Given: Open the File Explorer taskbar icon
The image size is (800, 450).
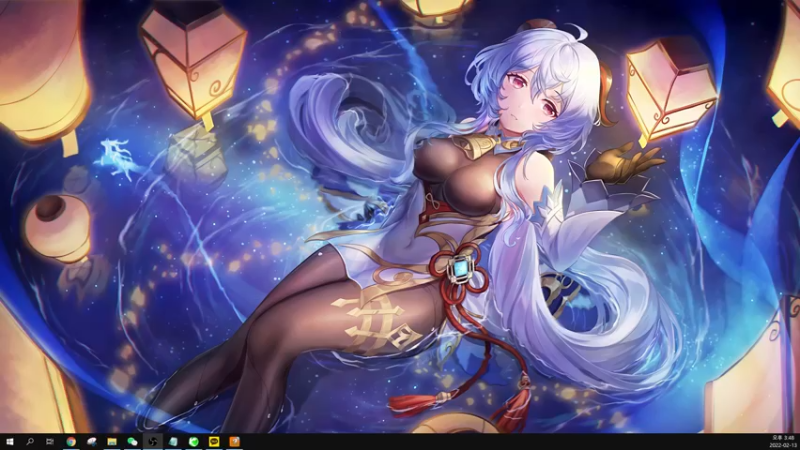Looking at the screenshot, I should coord(112,442).
